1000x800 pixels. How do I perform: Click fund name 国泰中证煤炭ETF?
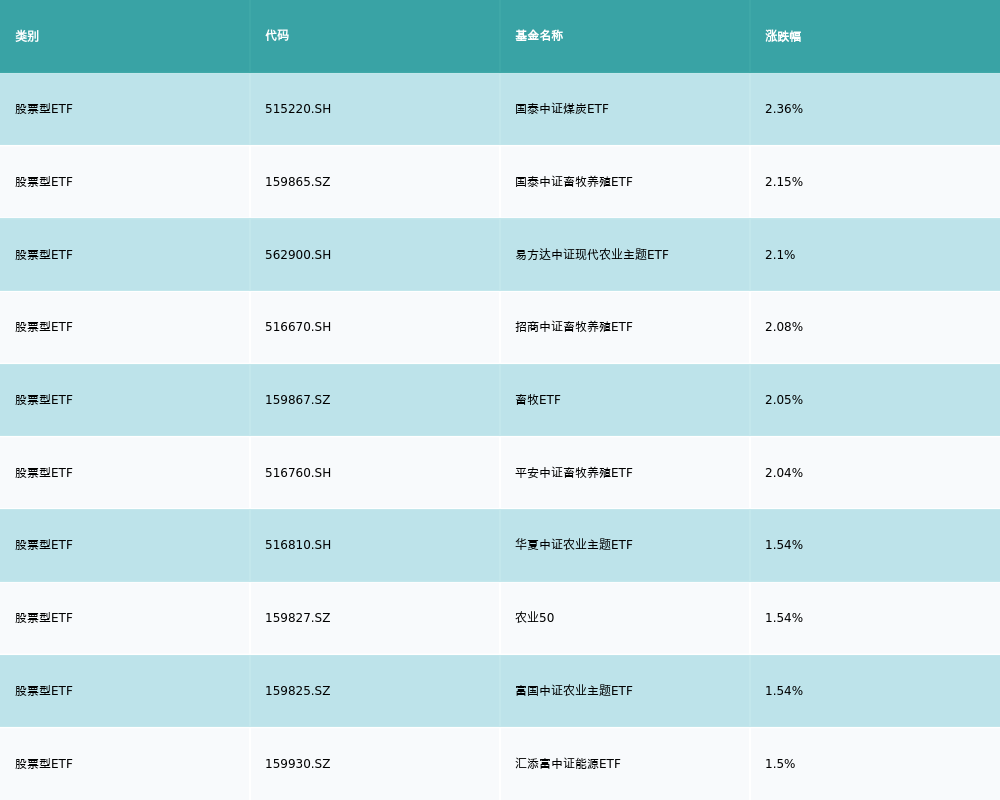pos(562,109)
